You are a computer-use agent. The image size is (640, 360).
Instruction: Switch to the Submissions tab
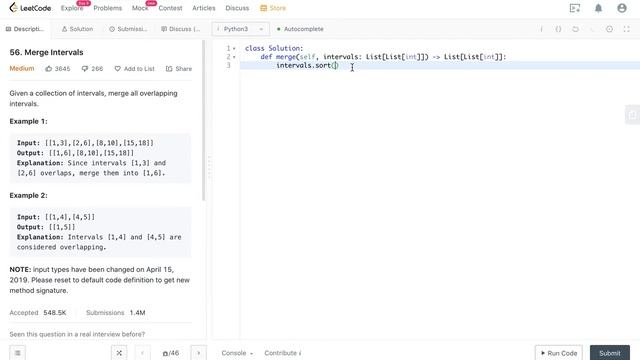click(x=128, y=29)
